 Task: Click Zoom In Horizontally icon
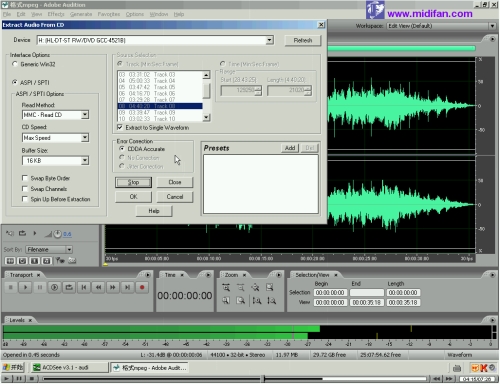226,287
